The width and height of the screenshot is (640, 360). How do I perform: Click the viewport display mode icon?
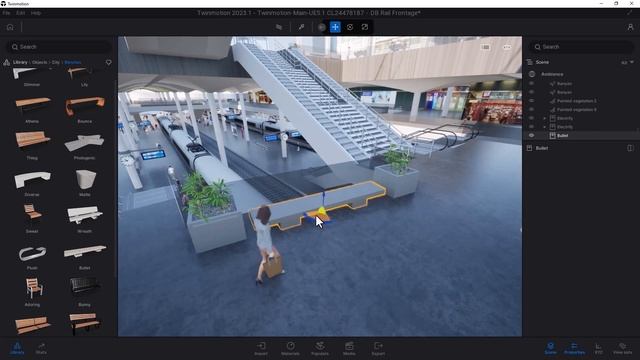click(x=485, y=47)
